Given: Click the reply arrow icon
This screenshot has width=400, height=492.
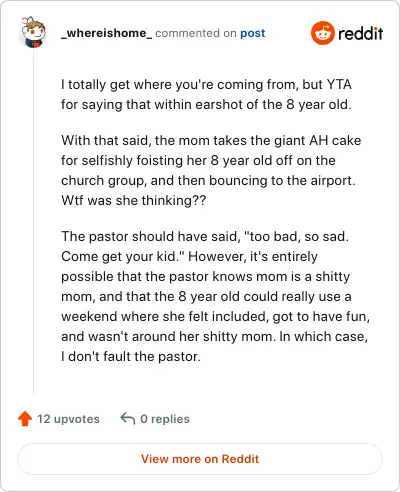Looking at the screenshot, I should (128, 418).
